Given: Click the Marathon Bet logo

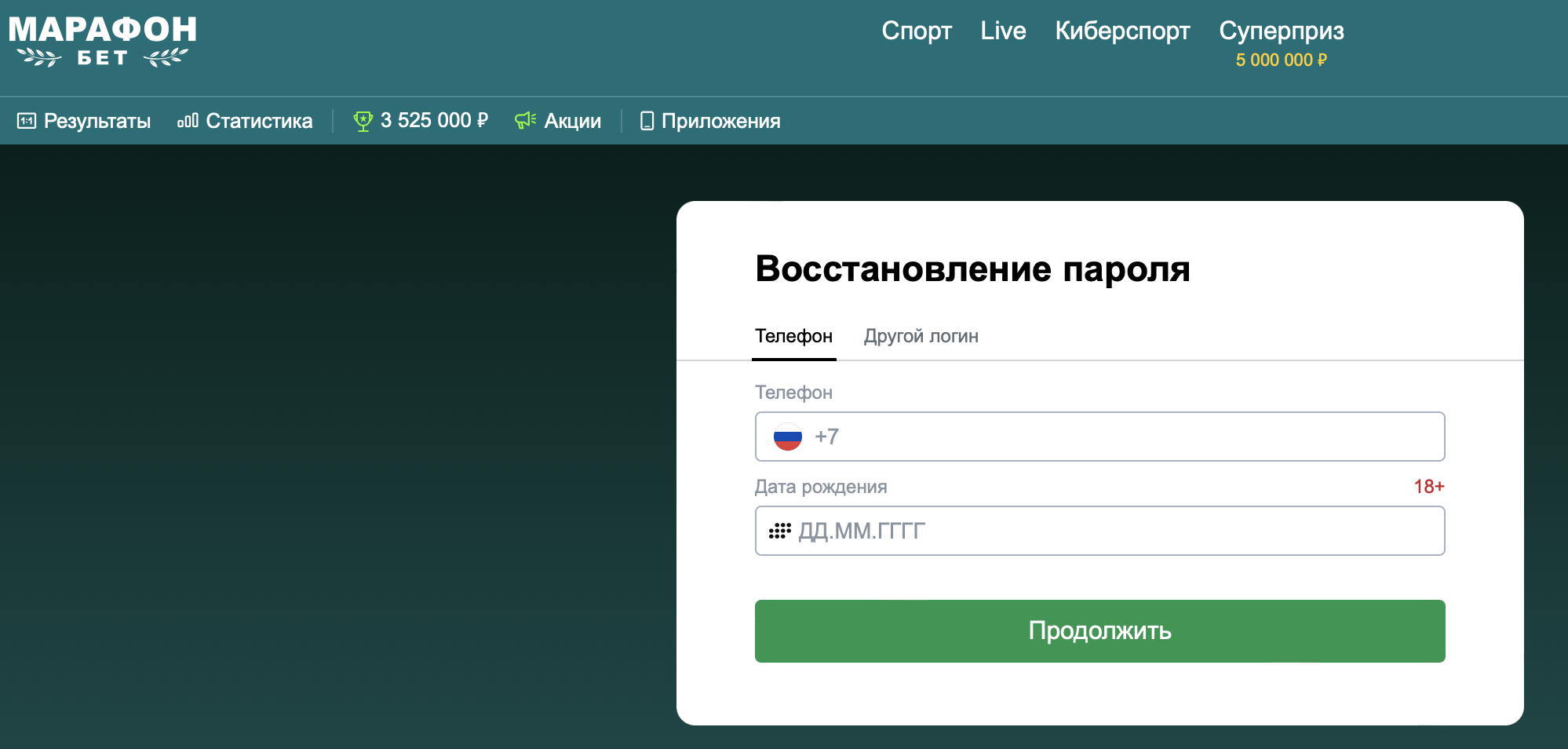Looking at the screenshot, I should click(102, 42).
